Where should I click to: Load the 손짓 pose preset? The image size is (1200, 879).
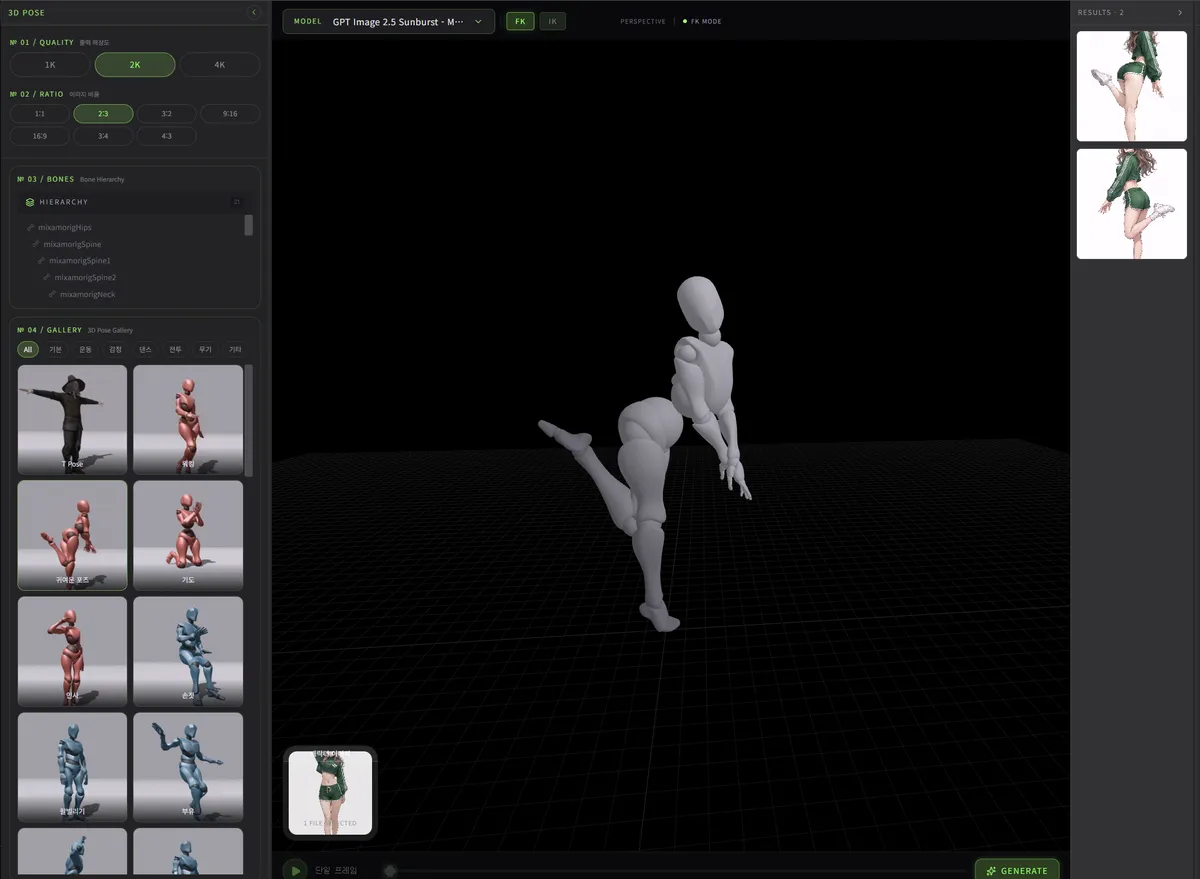[188, 651]
